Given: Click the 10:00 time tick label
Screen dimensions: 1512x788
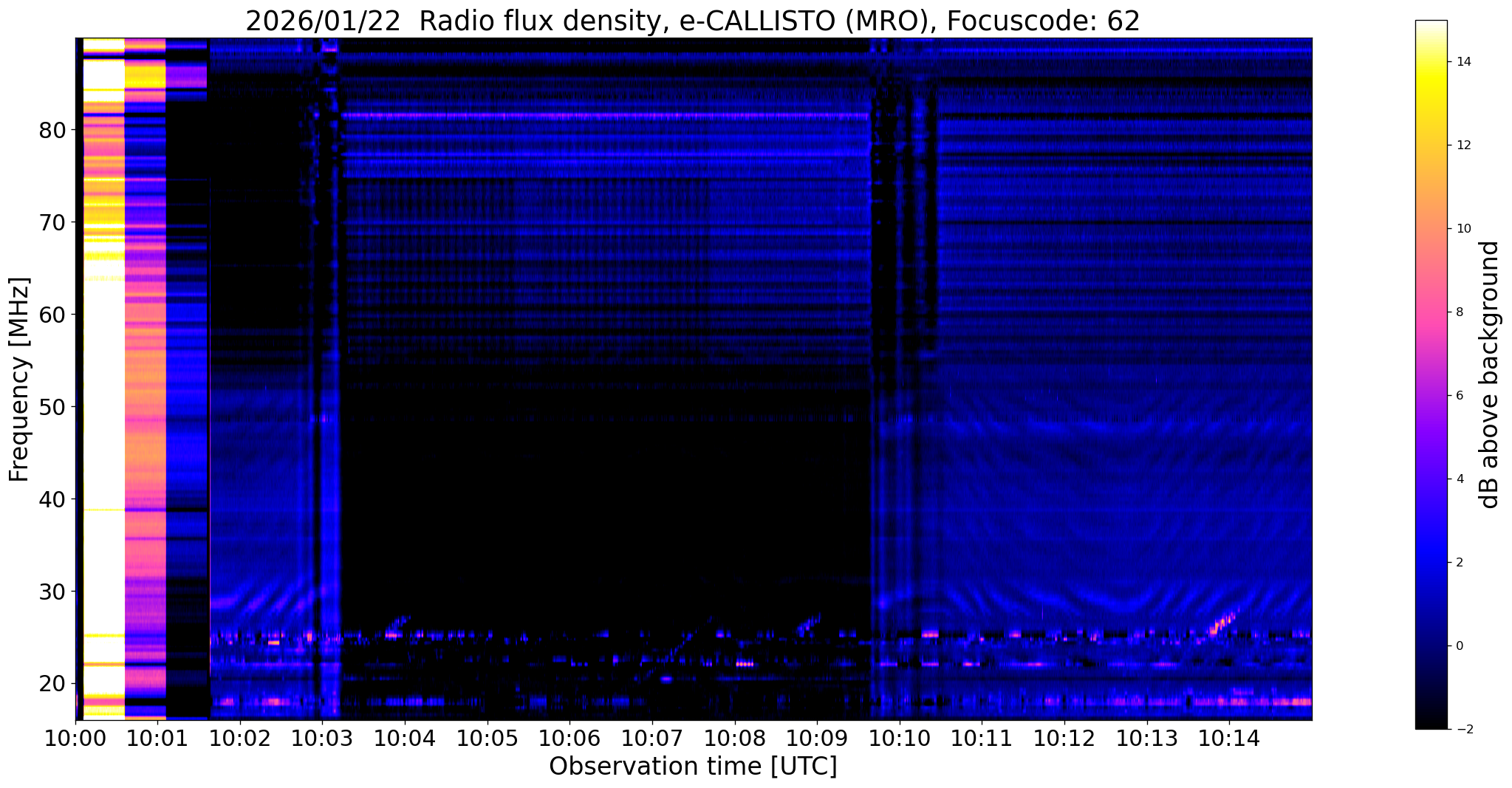Looking at the screenshot, I should (x=75, y=739).
